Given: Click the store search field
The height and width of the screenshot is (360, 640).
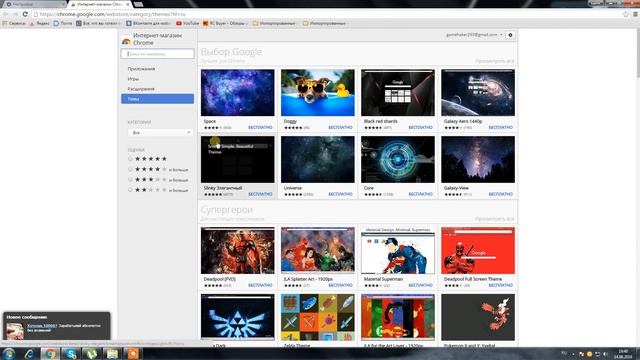Looking at the screenshot, I should (158, 53).
